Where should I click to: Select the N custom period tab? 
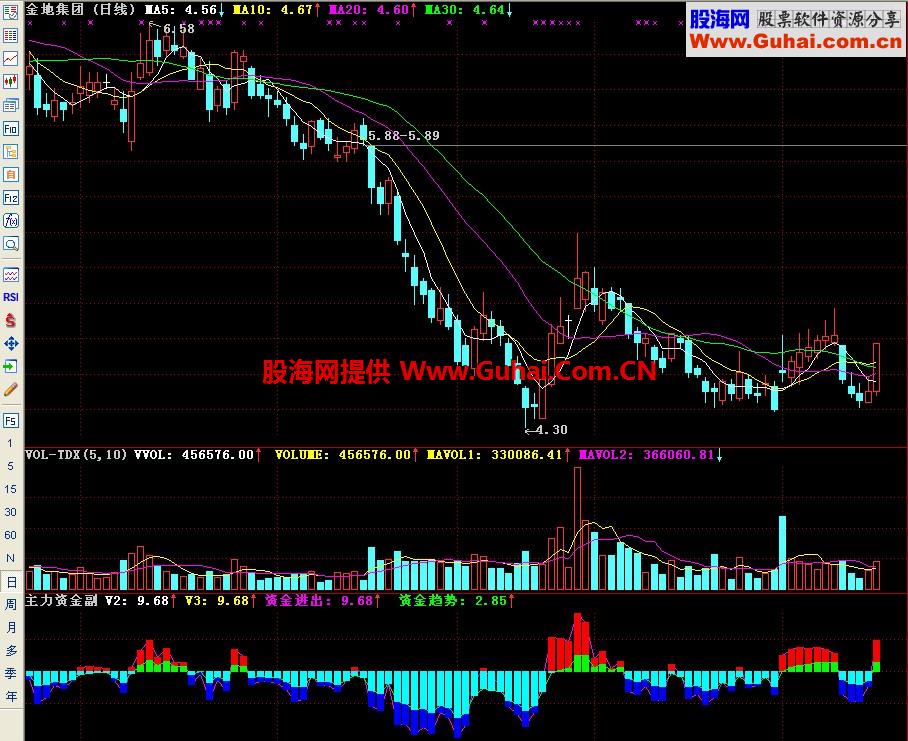tap(10, 558)
